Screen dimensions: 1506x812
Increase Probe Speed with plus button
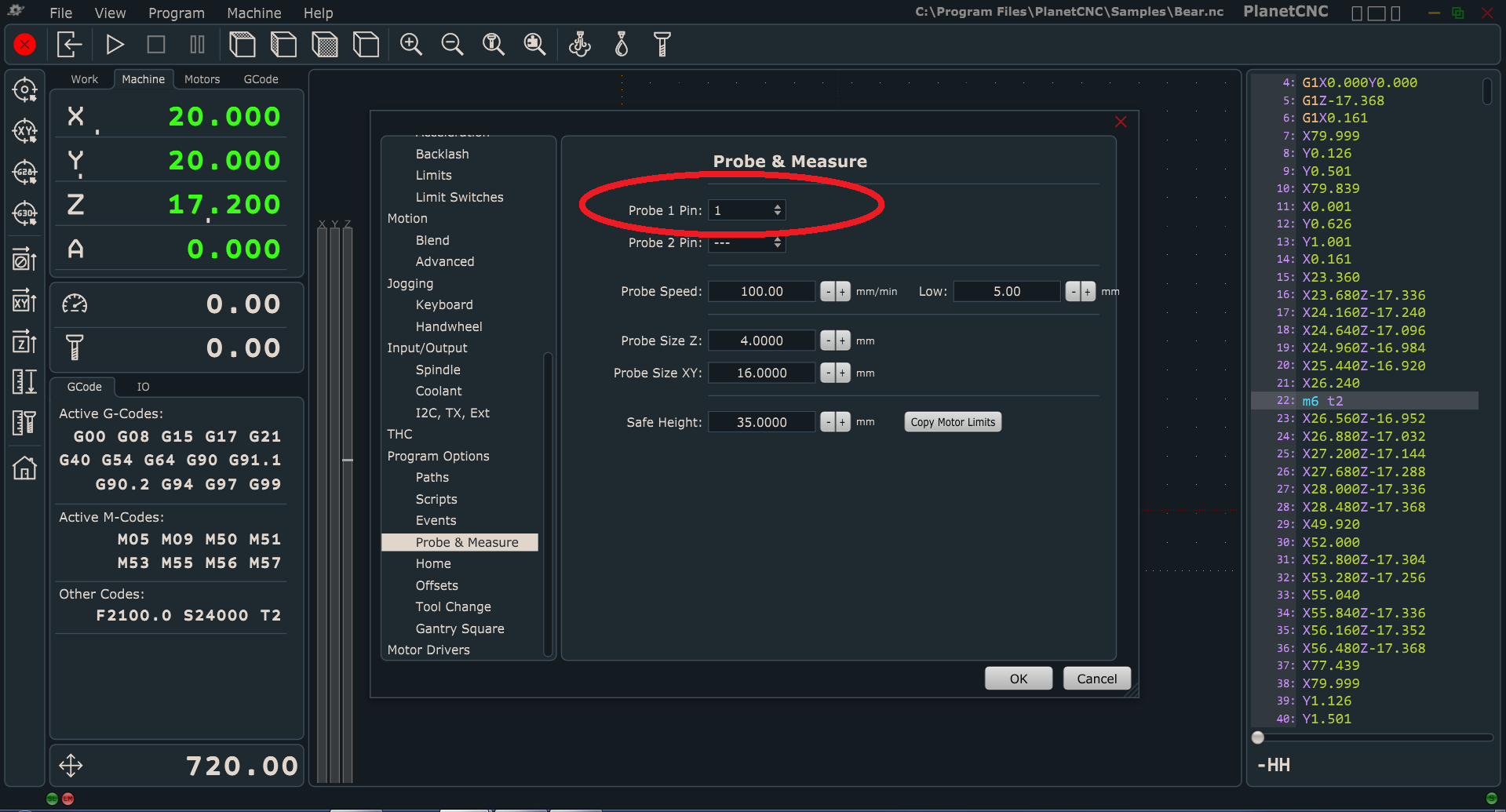pyautogui.click(x=842, y=292)
